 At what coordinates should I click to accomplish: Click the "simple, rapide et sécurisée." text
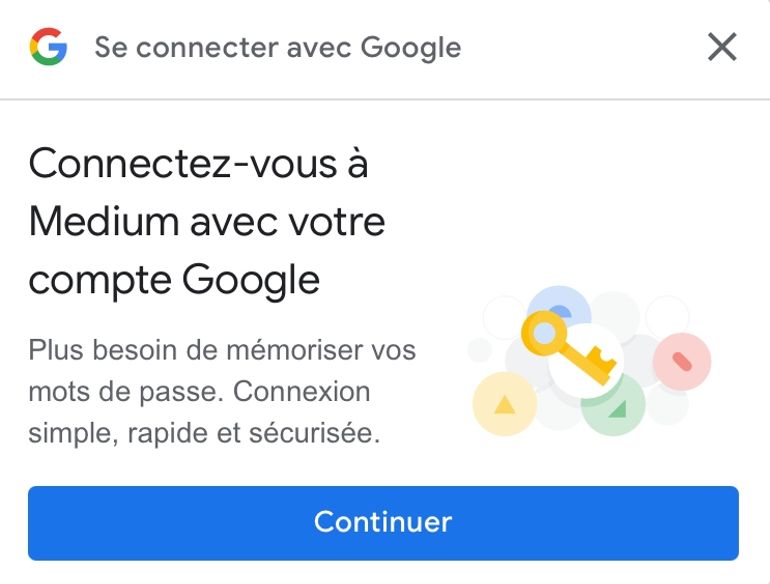[204, 435]
